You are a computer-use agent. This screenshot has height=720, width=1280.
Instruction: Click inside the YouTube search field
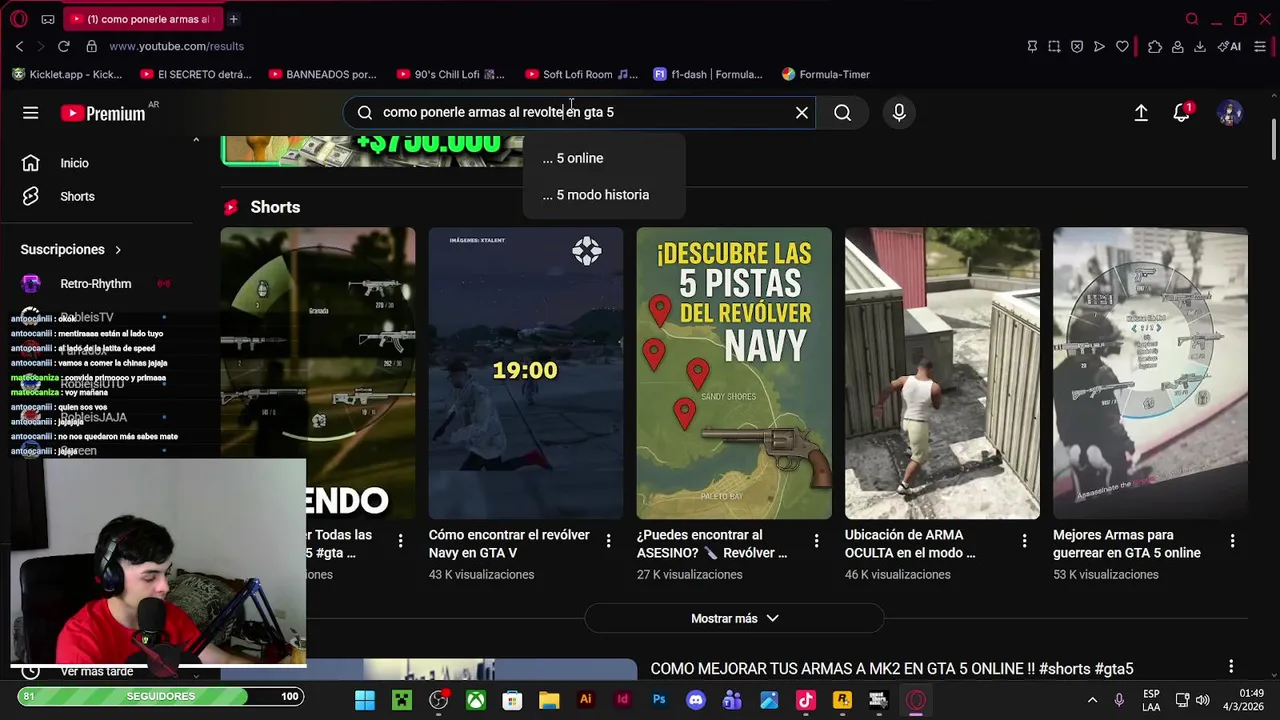click(x=580, y=112)
